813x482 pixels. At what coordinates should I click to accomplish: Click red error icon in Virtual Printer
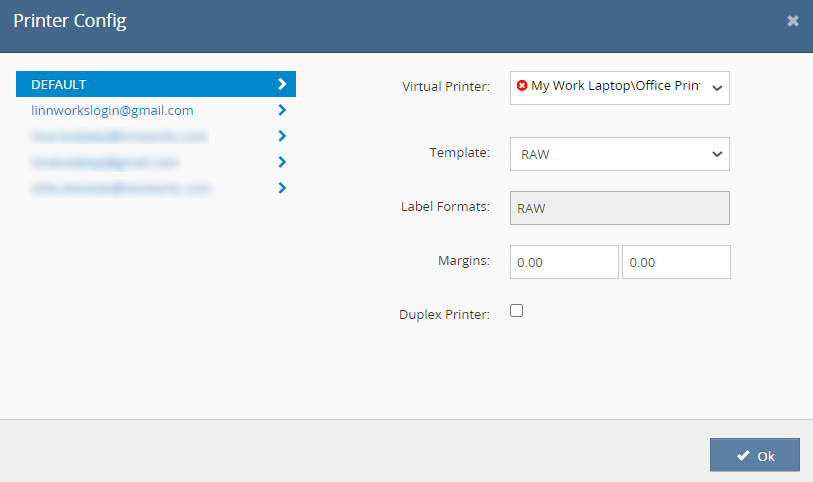[x=522, y=86]
